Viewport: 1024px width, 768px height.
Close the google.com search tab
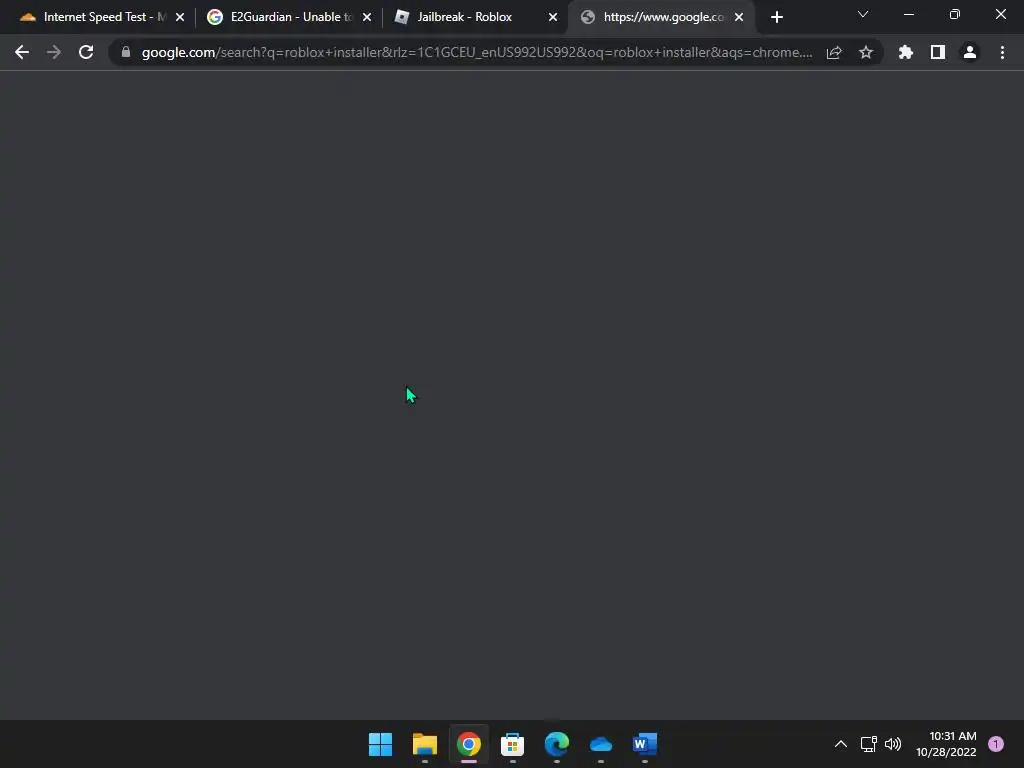[x=739, y=18]
